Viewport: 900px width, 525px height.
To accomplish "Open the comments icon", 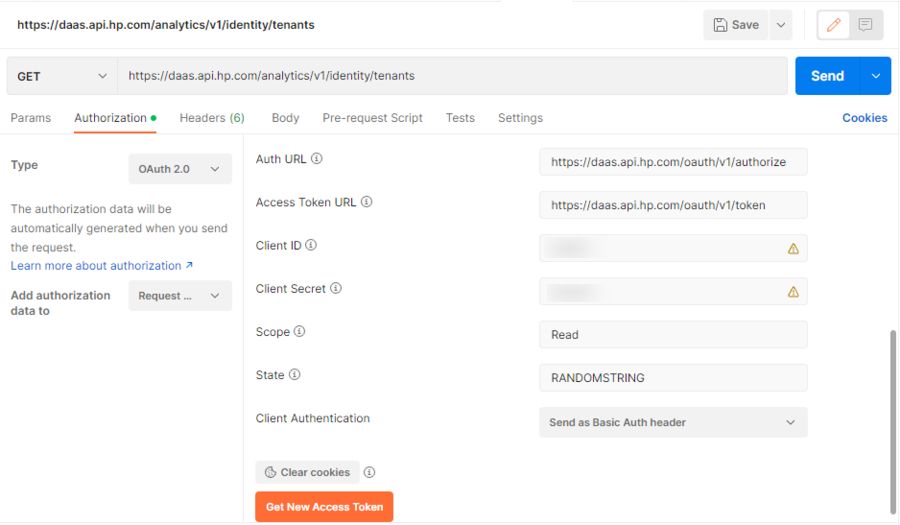I will pos(866,25).
